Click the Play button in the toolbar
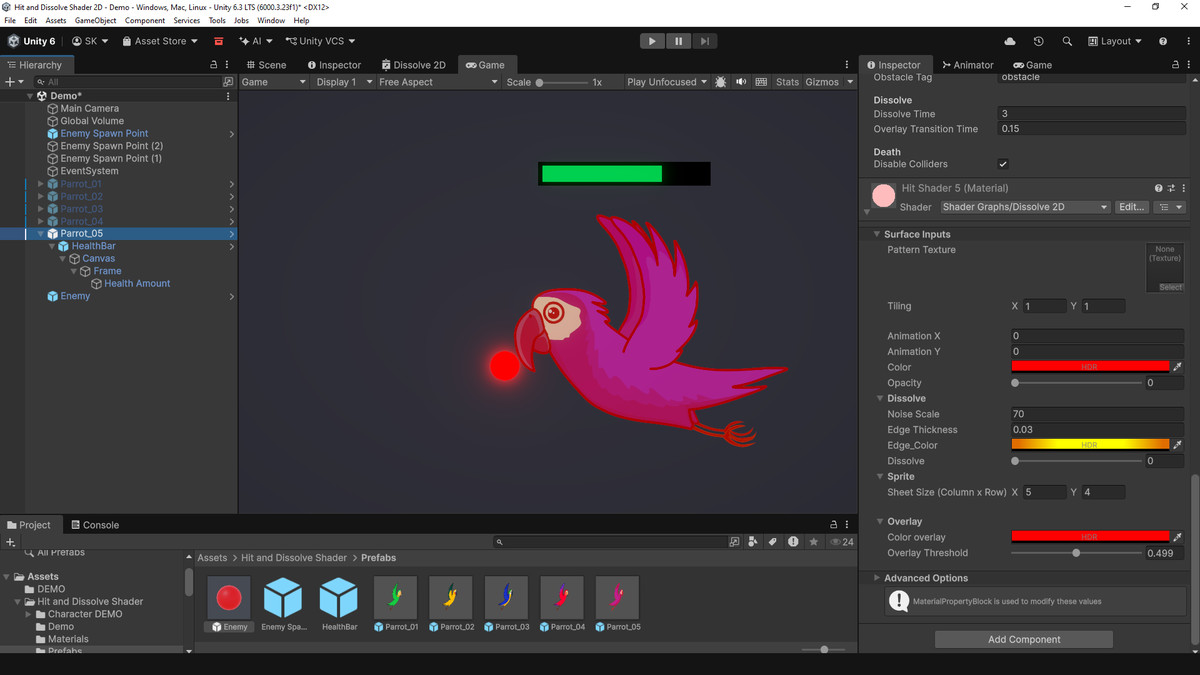The width and height of the screenshot is (1200, 675). 652,41
